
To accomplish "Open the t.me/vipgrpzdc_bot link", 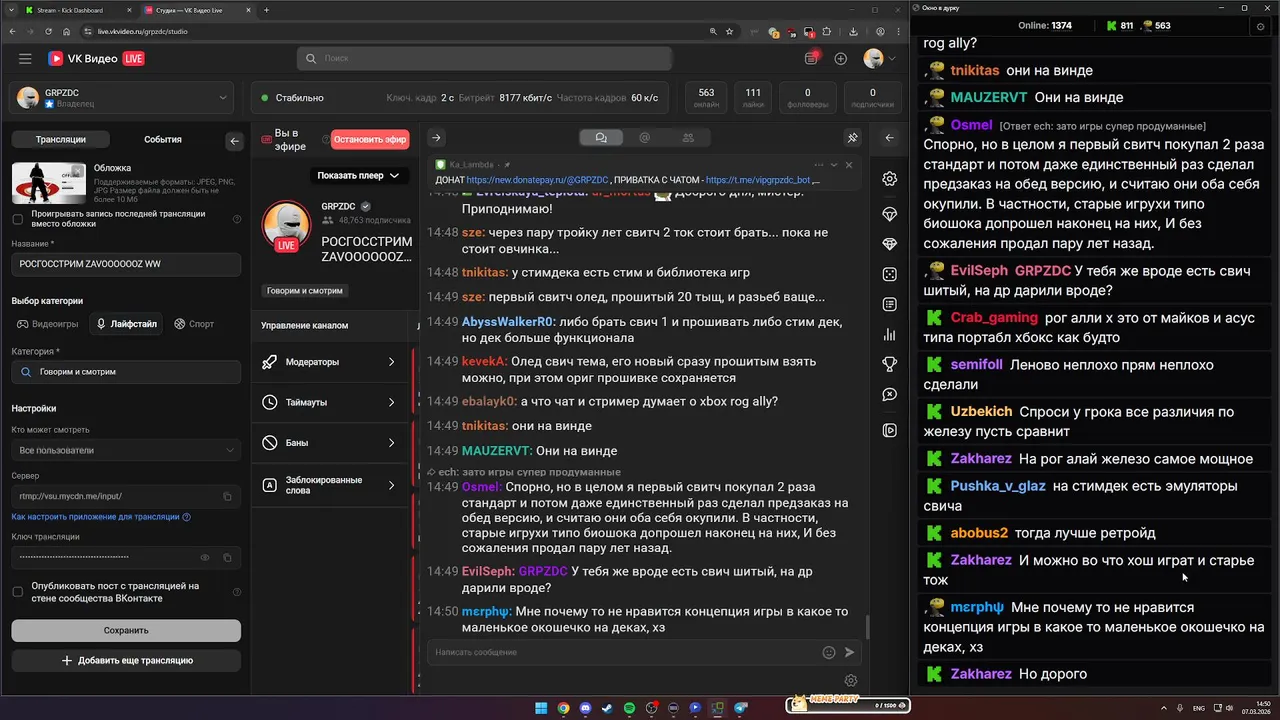I will (757, 180).
